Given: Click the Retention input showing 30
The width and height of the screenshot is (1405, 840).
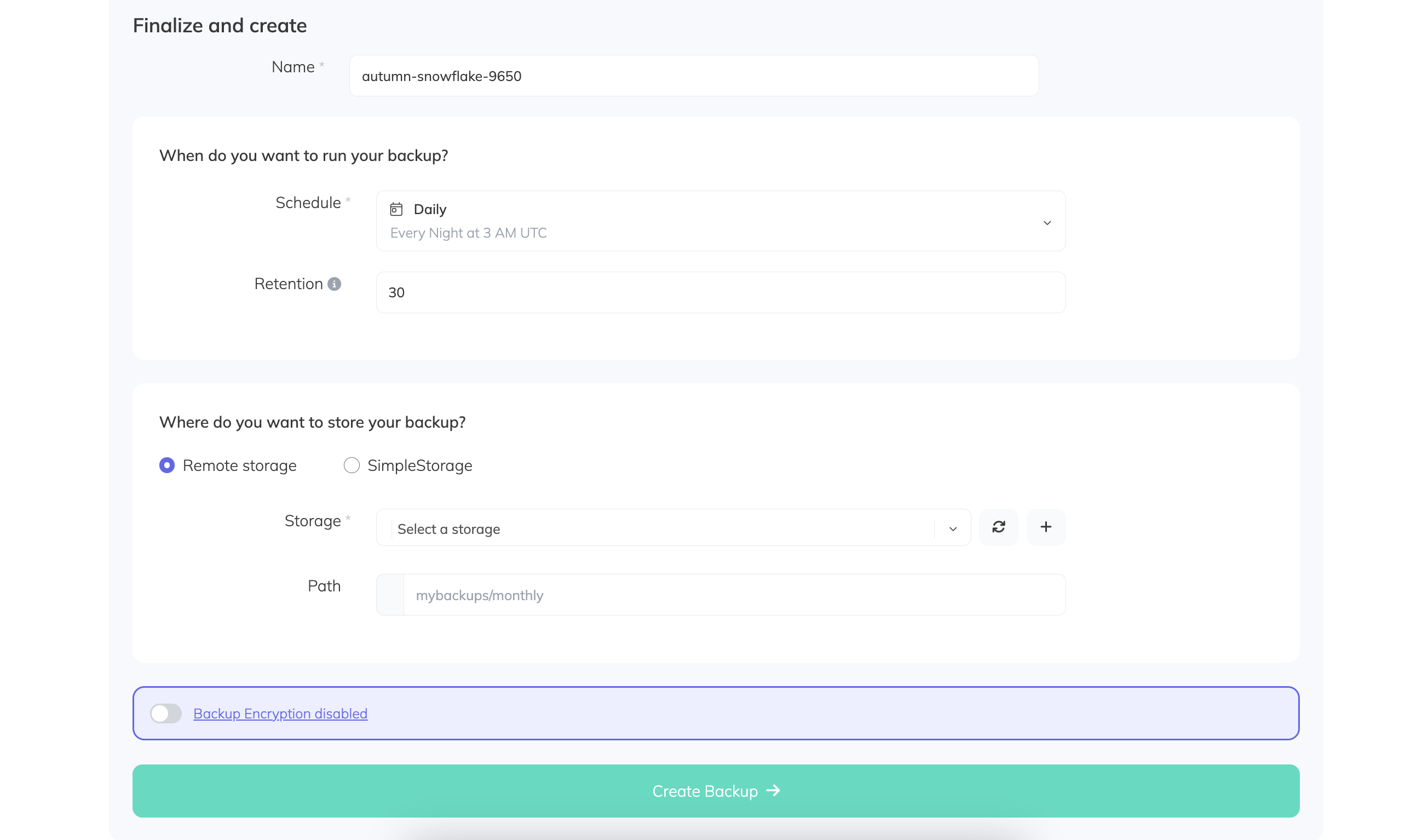Looking at the screenshot, I should pyautogui.click(x=720, y=292).
